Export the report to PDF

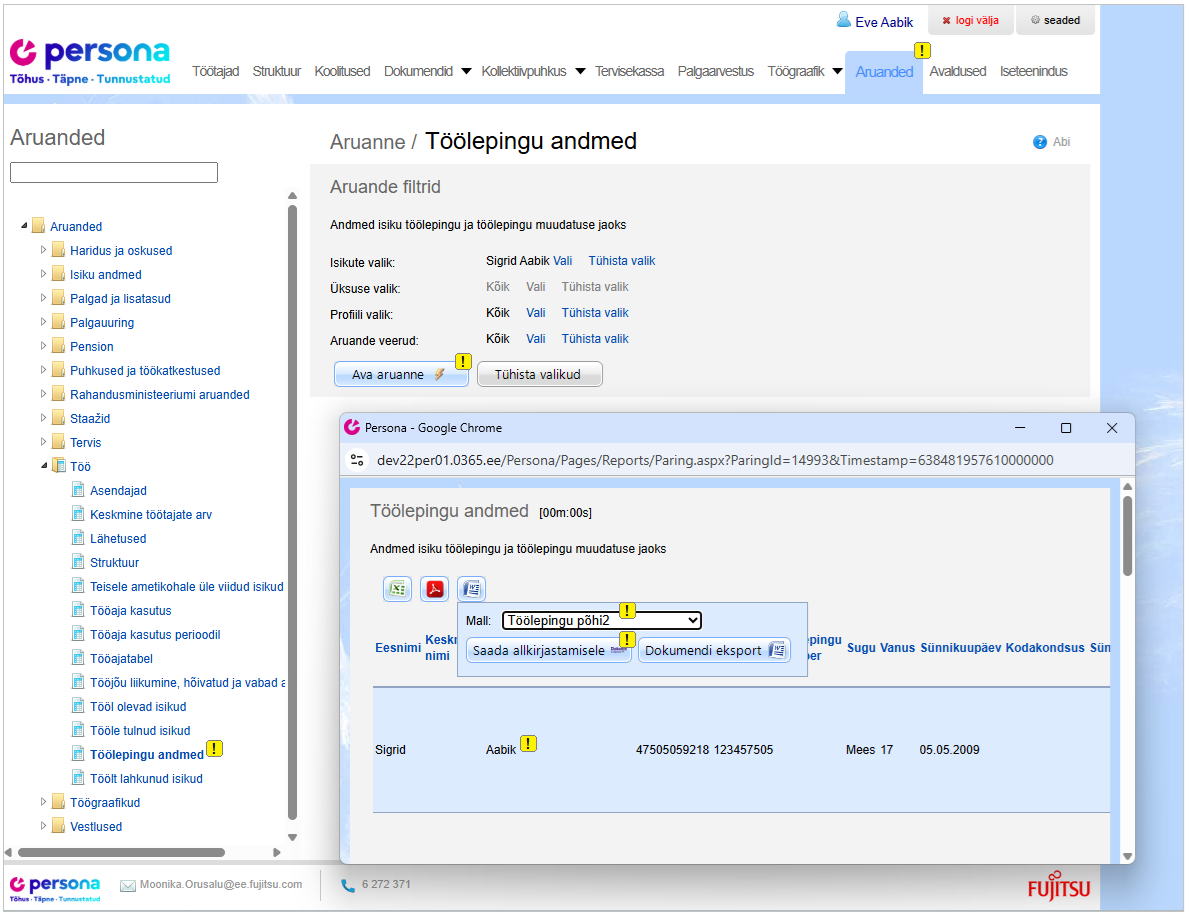(x=435, y=590)
